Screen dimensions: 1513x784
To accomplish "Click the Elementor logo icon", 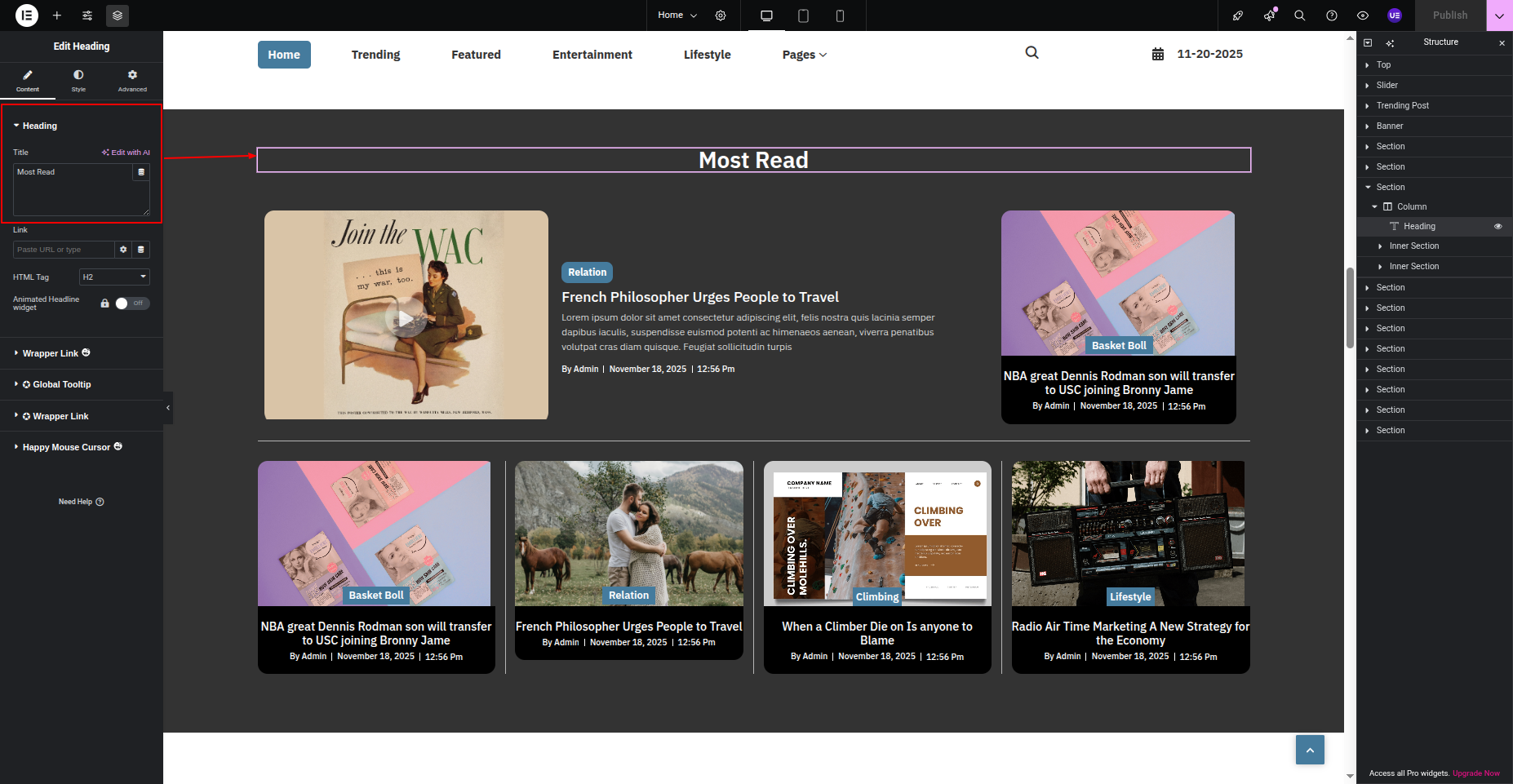I will 27,16.
